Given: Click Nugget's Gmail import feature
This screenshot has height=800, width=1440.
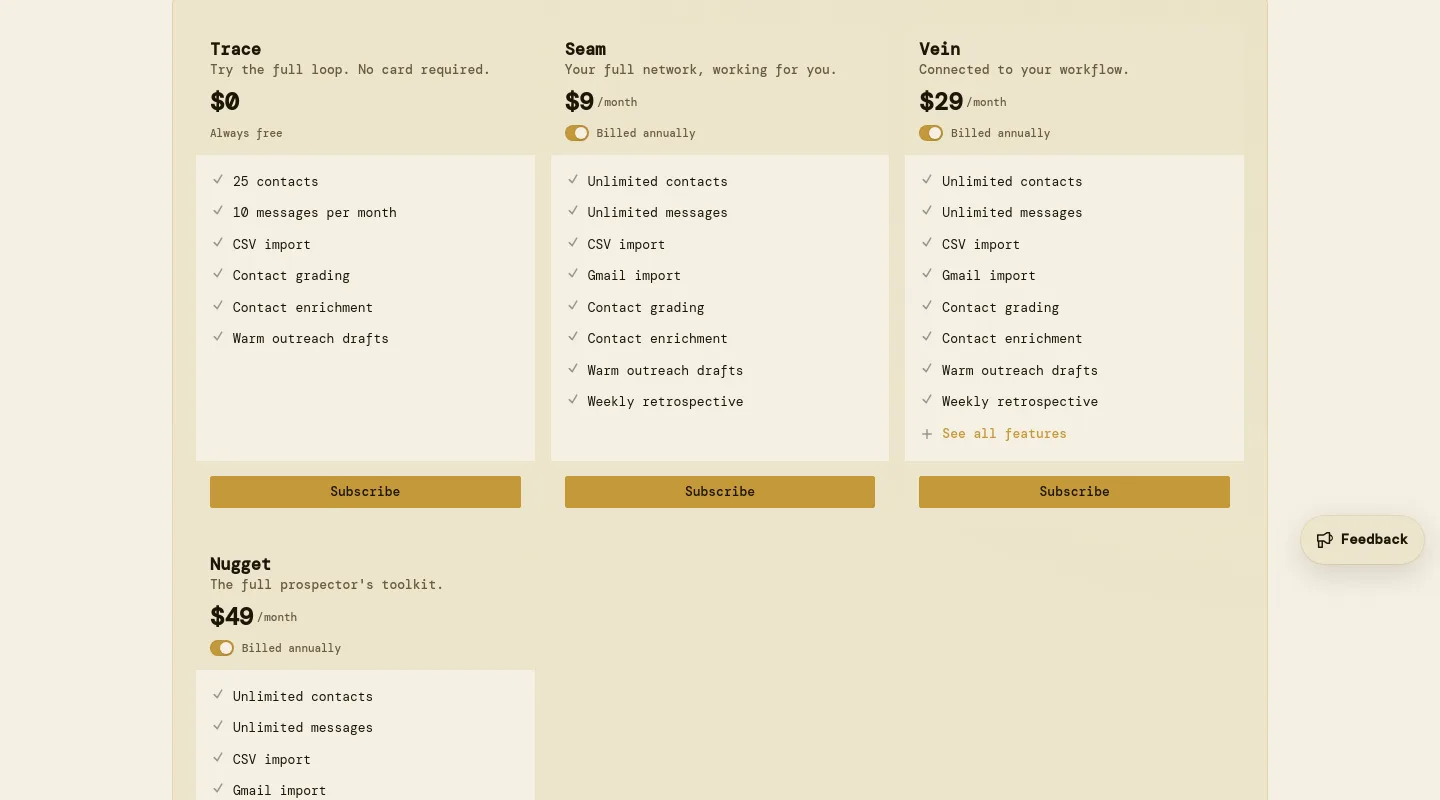Looking at the screenshot, I should point(280,790).
